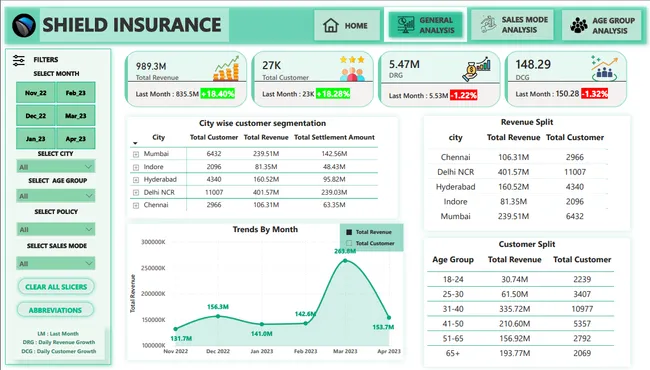Click the city column sort arrow icon
This screenshot has height=370, width=650.
pos(135,143)
